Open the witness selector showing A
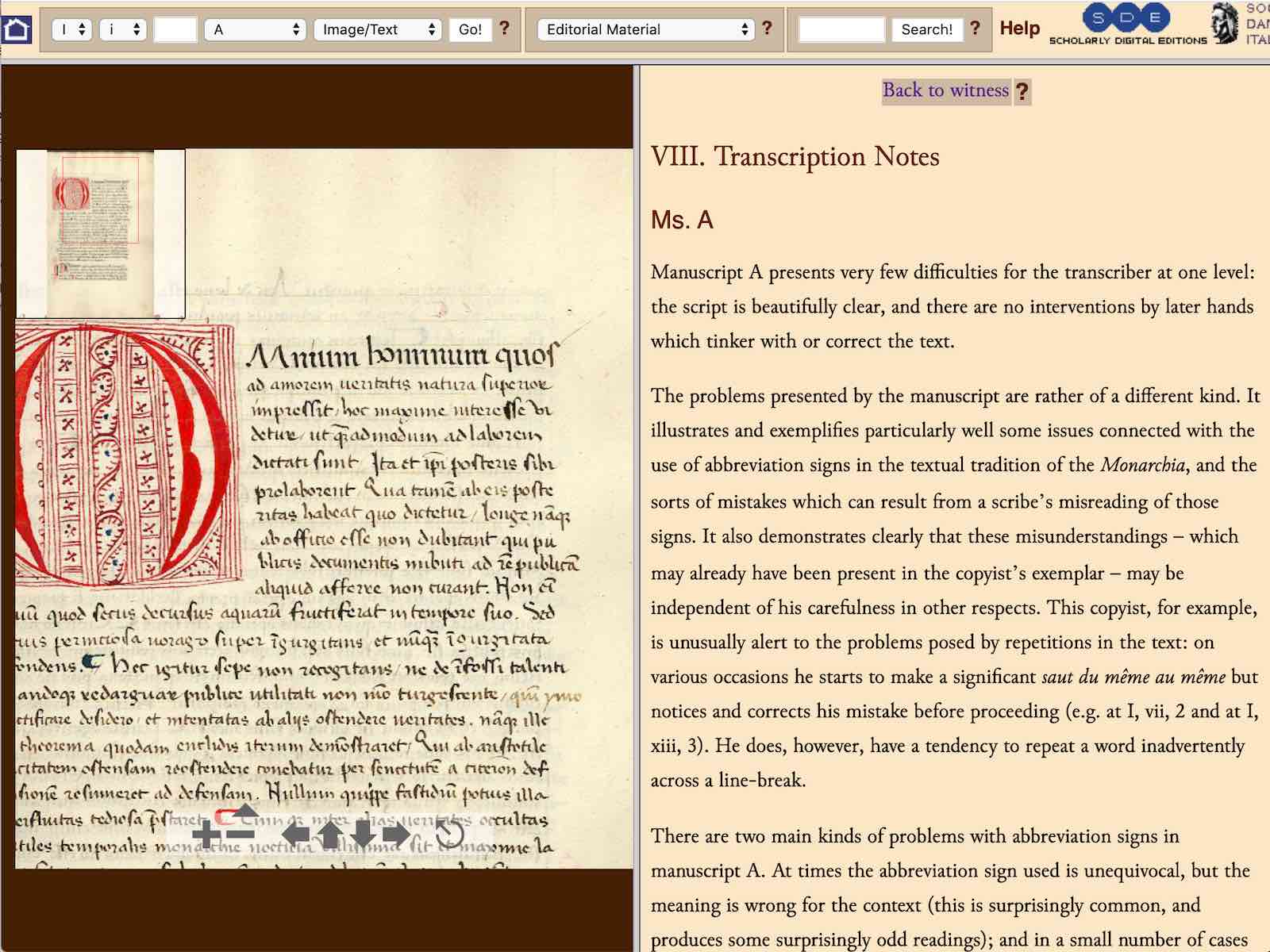Screen dimensions: 1270x952 [x=255, y=29]
